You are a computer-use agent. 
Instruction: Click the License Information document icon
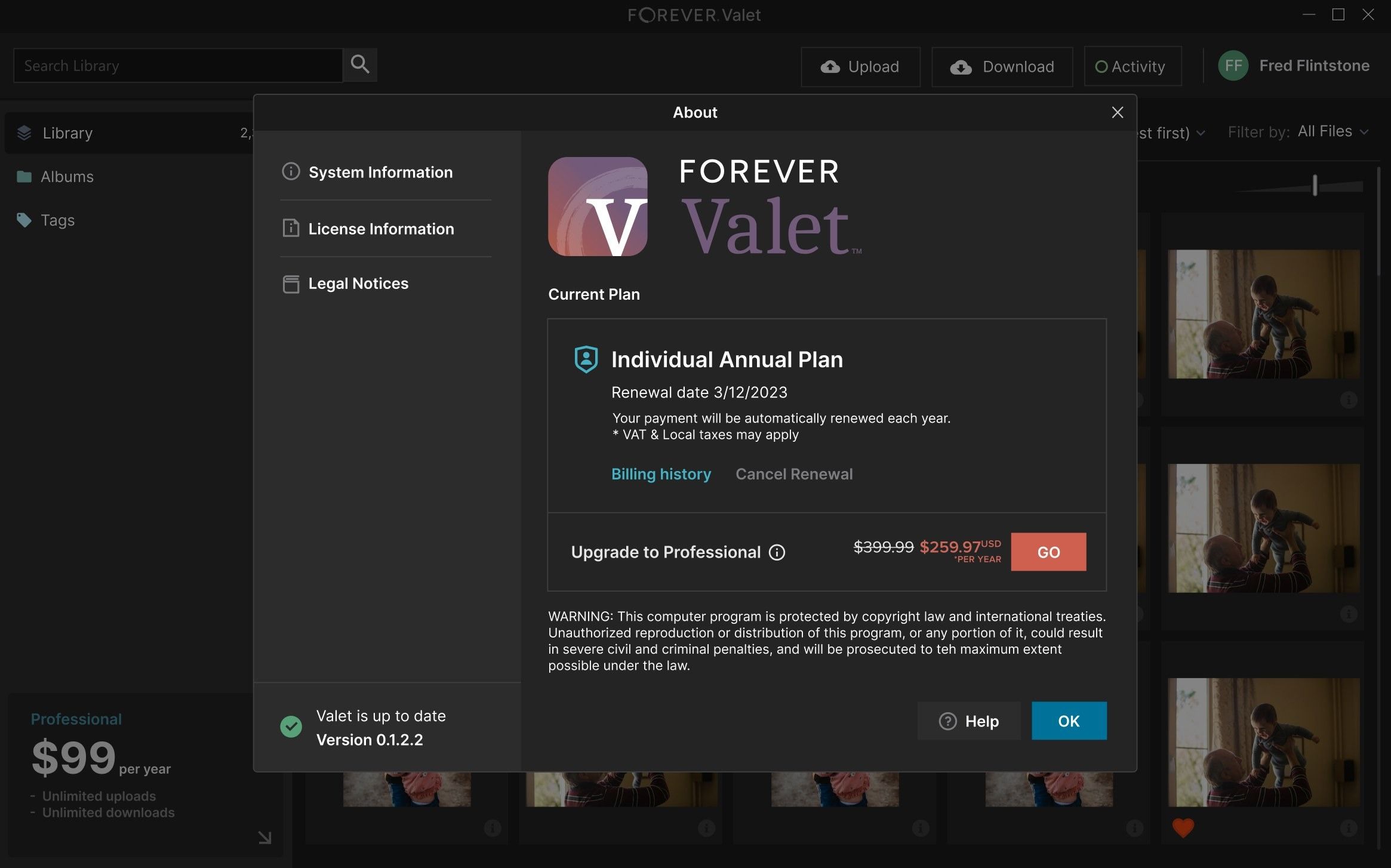point(291,228)
